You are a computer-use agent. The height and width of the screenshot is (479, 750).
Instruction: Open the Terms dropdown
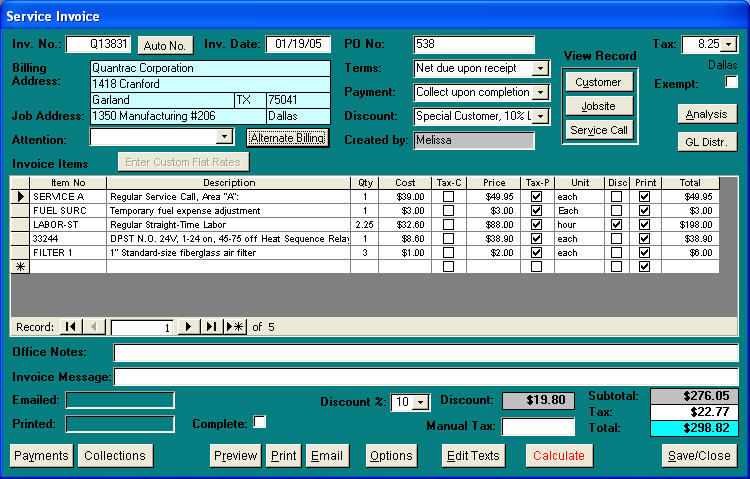[540, 69]
